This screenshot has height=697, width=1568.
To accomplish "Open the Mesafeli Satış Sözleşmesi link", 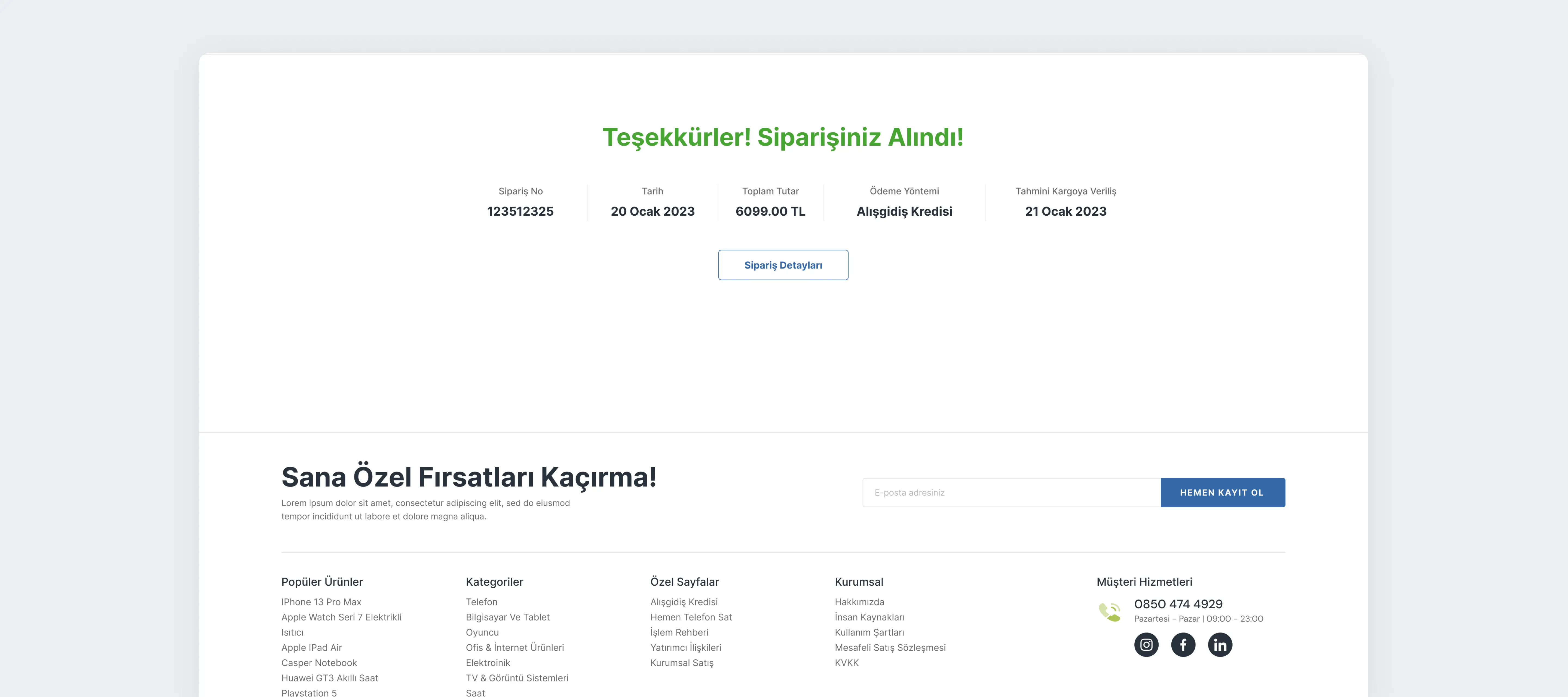I will (x=890, y=648).
